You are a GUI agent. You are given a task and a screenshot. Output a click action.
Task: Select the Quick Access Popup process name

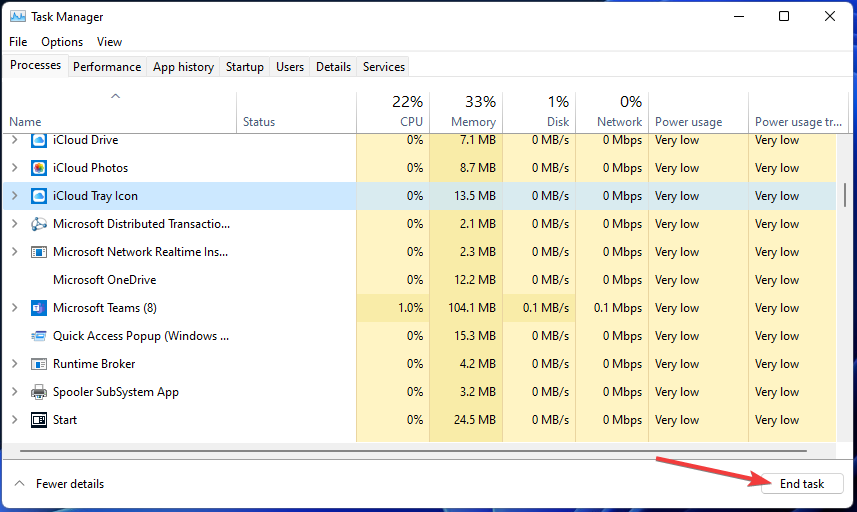click(x=140, y=336)
